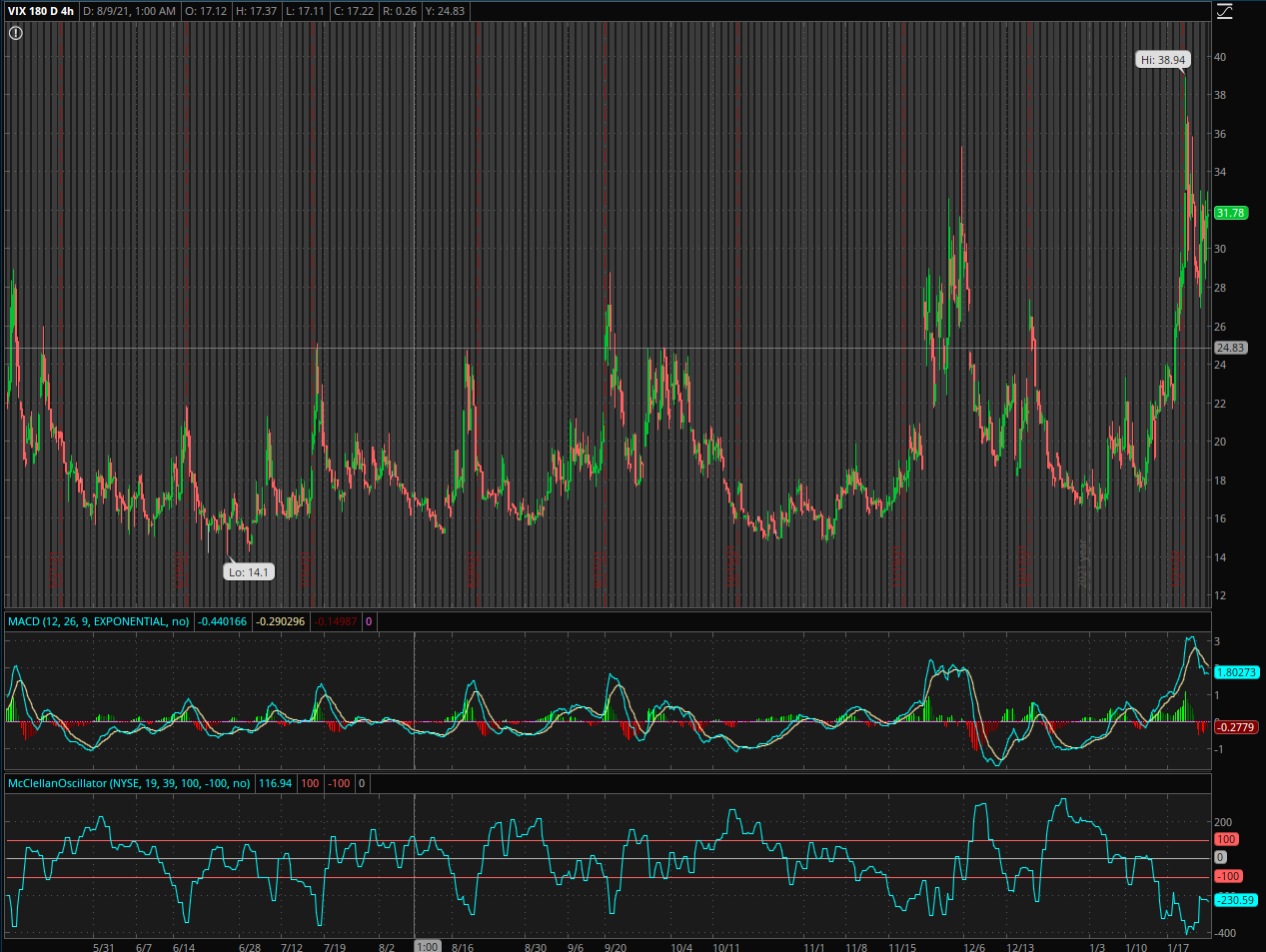Click the 0 level tag on the McClellan axis

[x=1220, y=857]
